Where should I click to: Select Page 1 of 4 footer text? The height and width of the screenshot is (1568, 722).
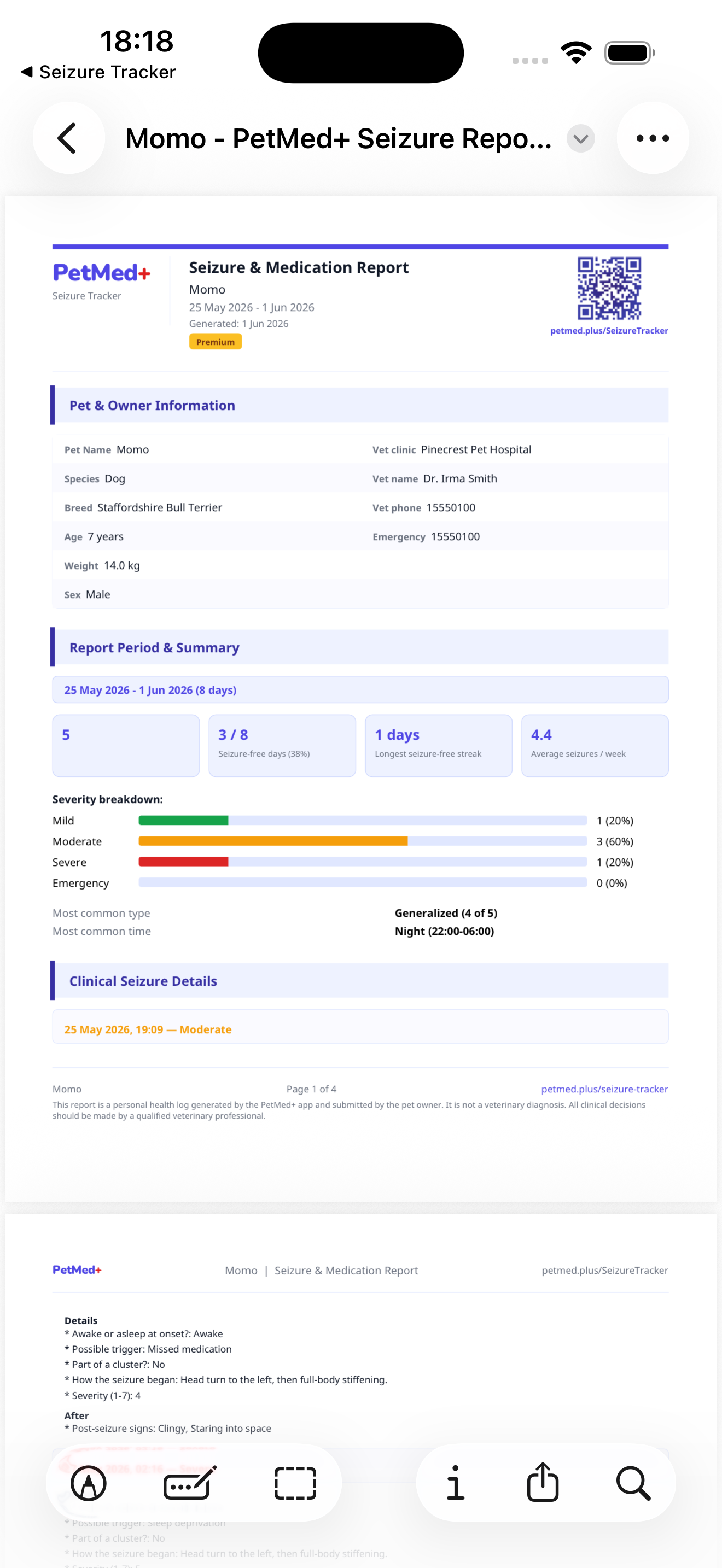[311, 1089]
